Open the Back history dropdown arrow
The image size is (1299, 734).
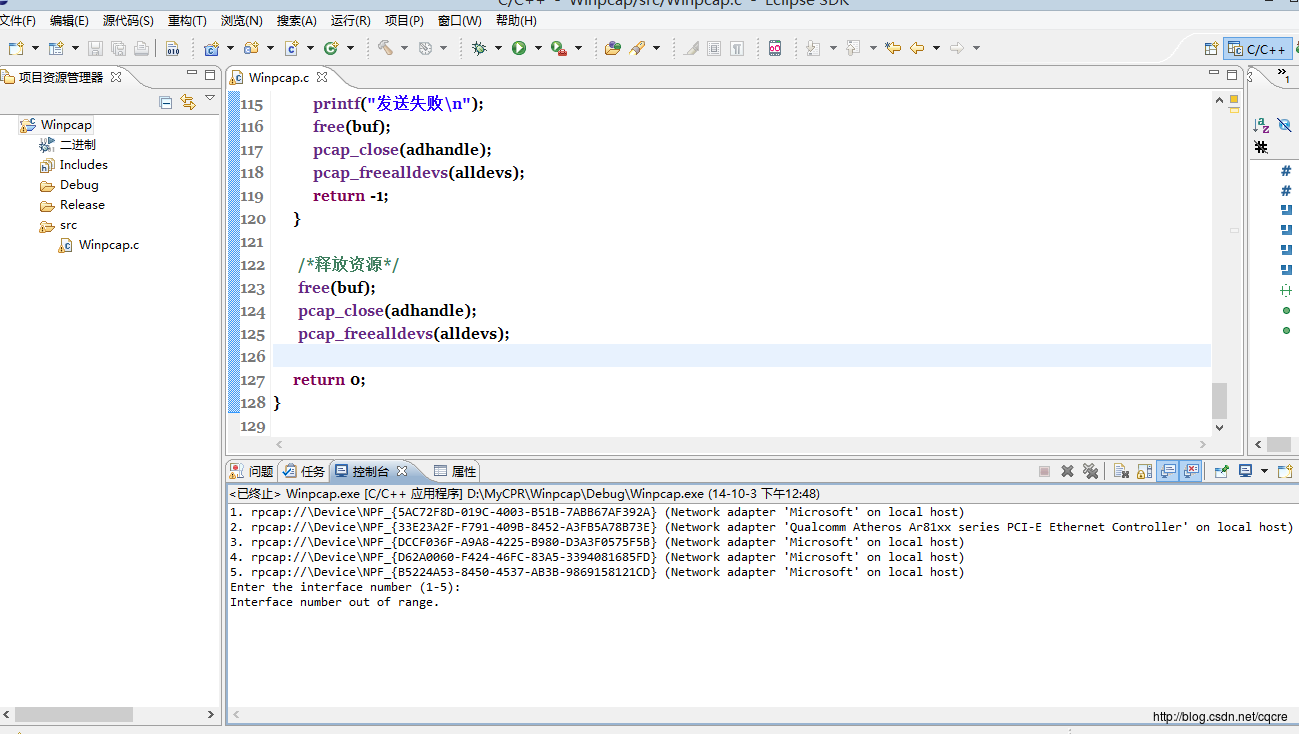click(936, 48)
